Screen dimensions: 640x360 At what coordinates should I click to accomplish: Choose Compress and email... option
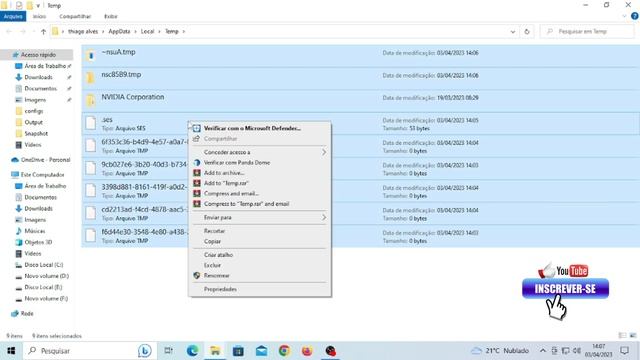tap(260, 193)
